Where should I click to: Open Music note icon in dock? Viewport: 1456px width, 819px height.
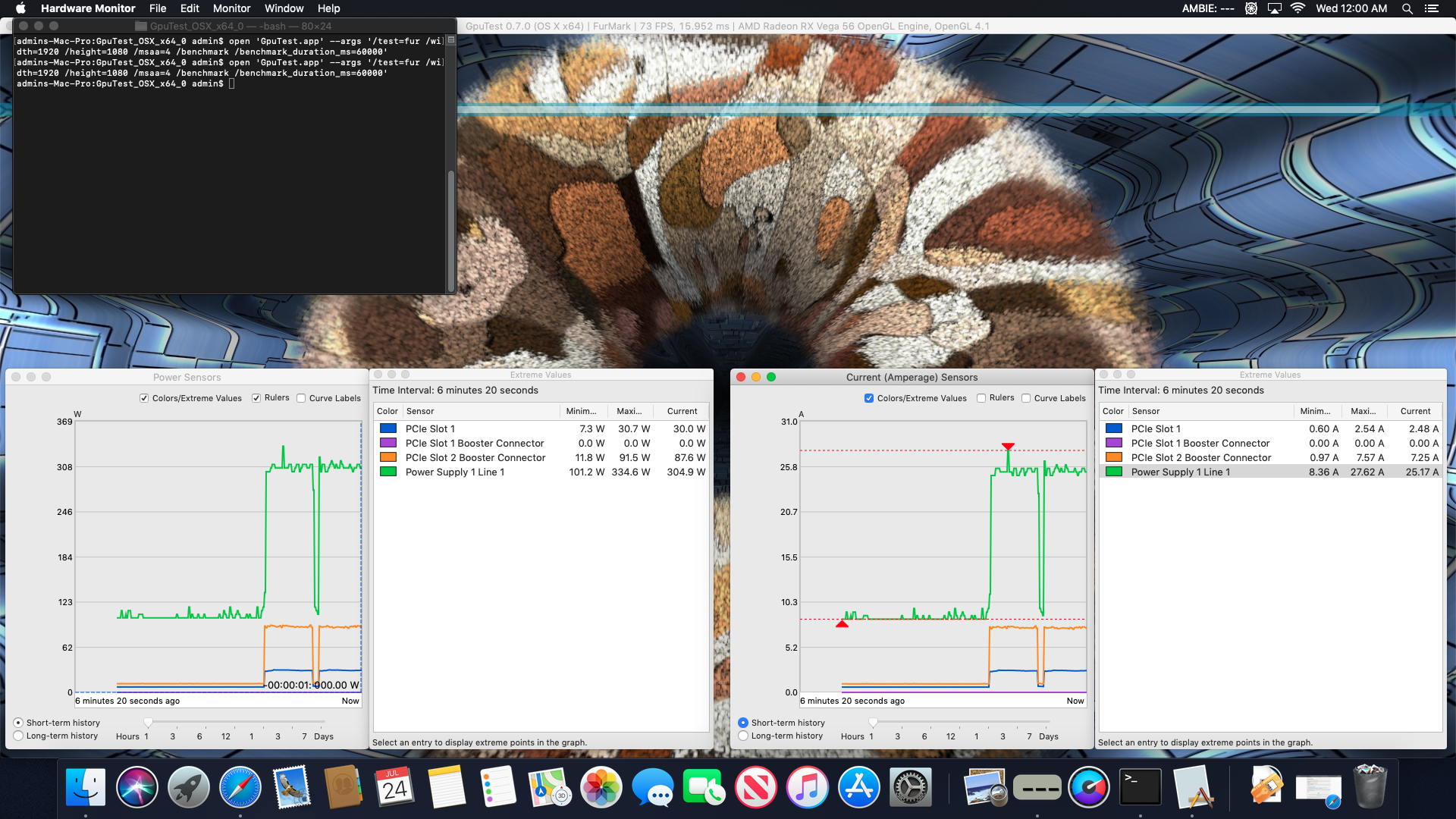[808, 787]
